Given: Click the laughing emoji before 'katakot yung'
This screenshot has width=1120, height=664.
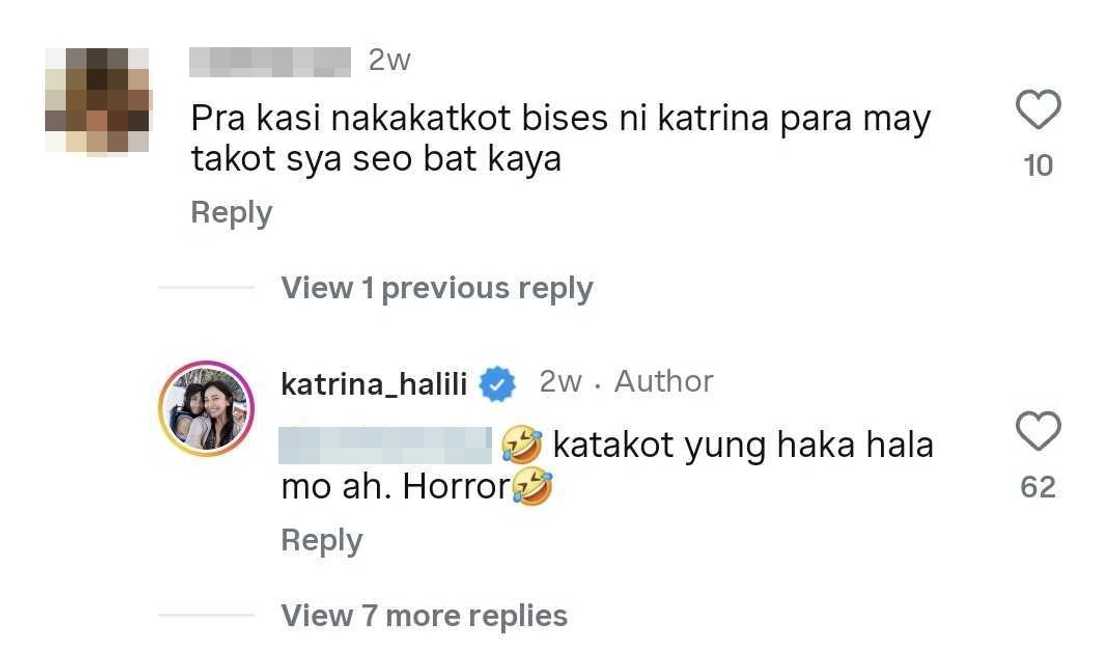Looking at the screenshot, I should pos(521,445).
